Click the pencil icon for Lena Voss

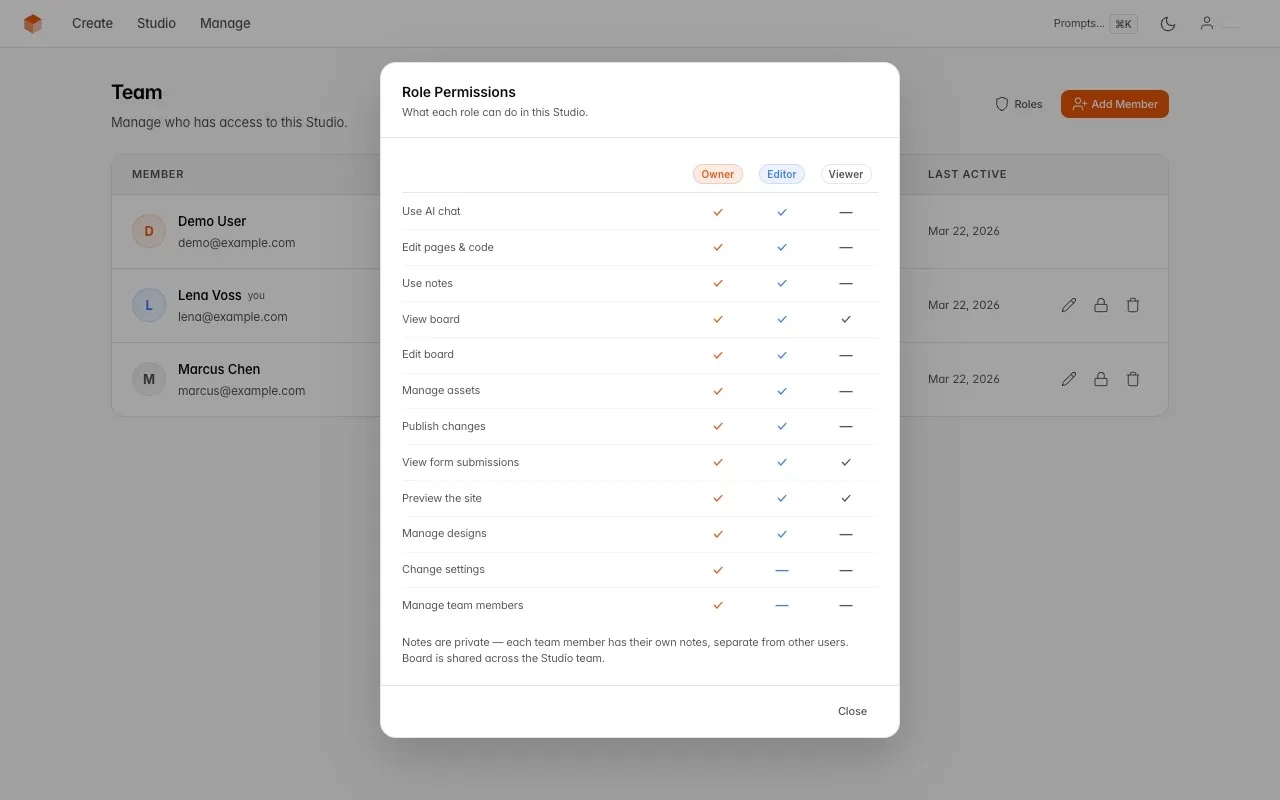1069,305
